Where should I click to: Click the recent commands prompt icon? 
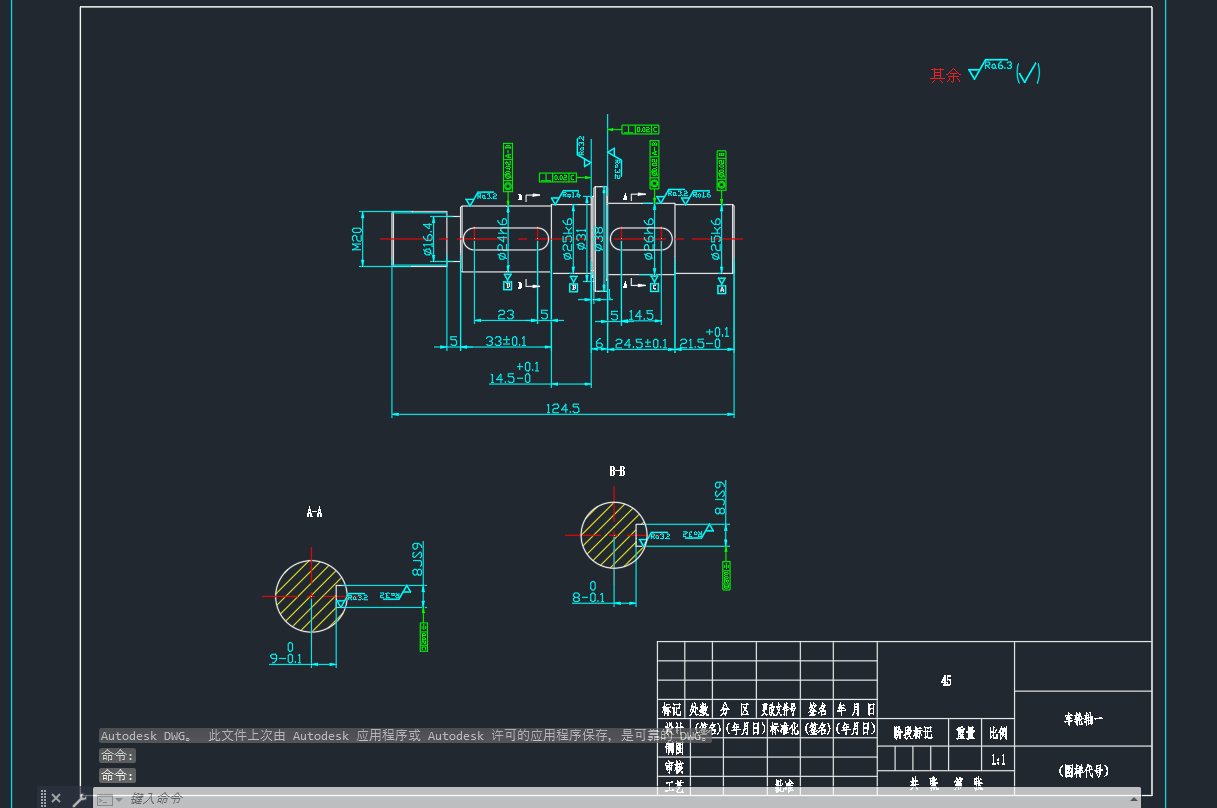pyautogui.click(x=104, y=799)
